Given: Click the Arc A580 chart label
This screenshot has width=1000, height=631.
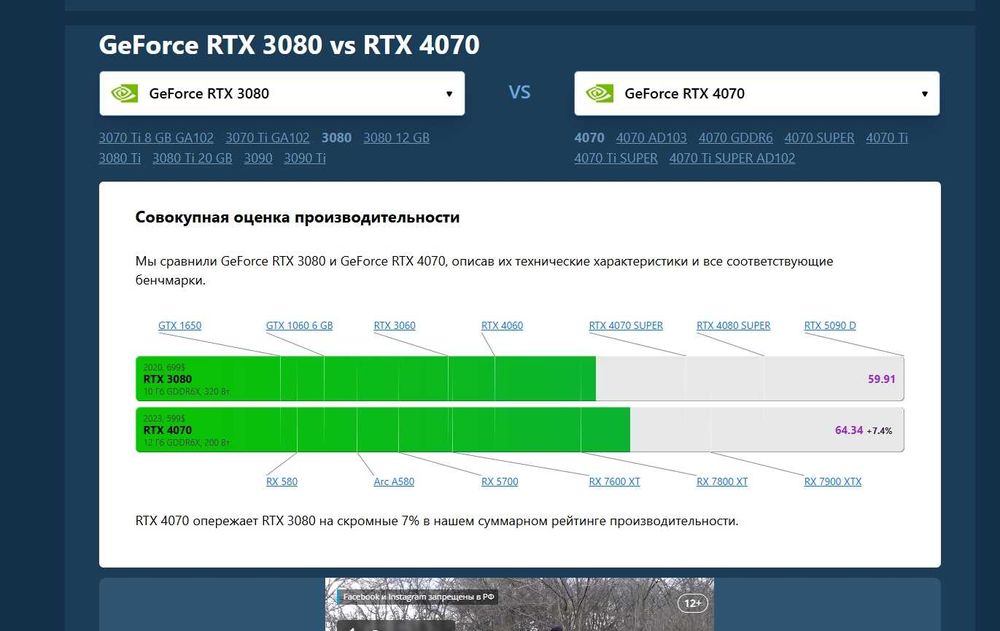Looking at the screenshot, I should tap(393, 482).
